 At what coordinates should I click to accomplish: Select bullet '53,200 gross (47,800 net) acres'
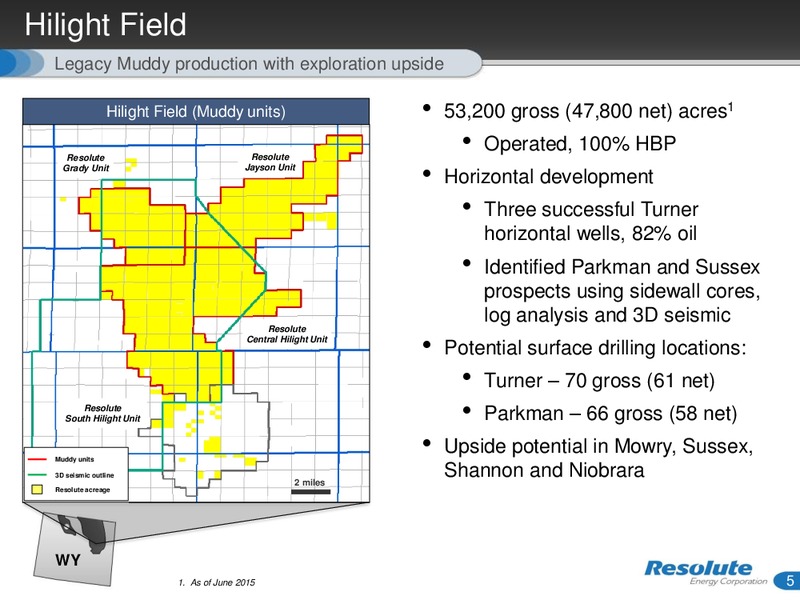coord(588,111)
